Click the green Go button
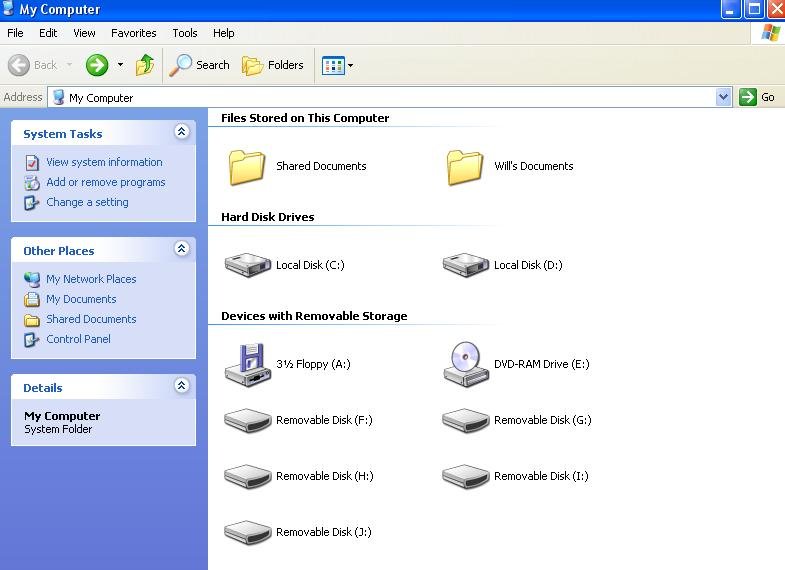Viewport: 785px width, 570px height. click(x=757, y=97)
